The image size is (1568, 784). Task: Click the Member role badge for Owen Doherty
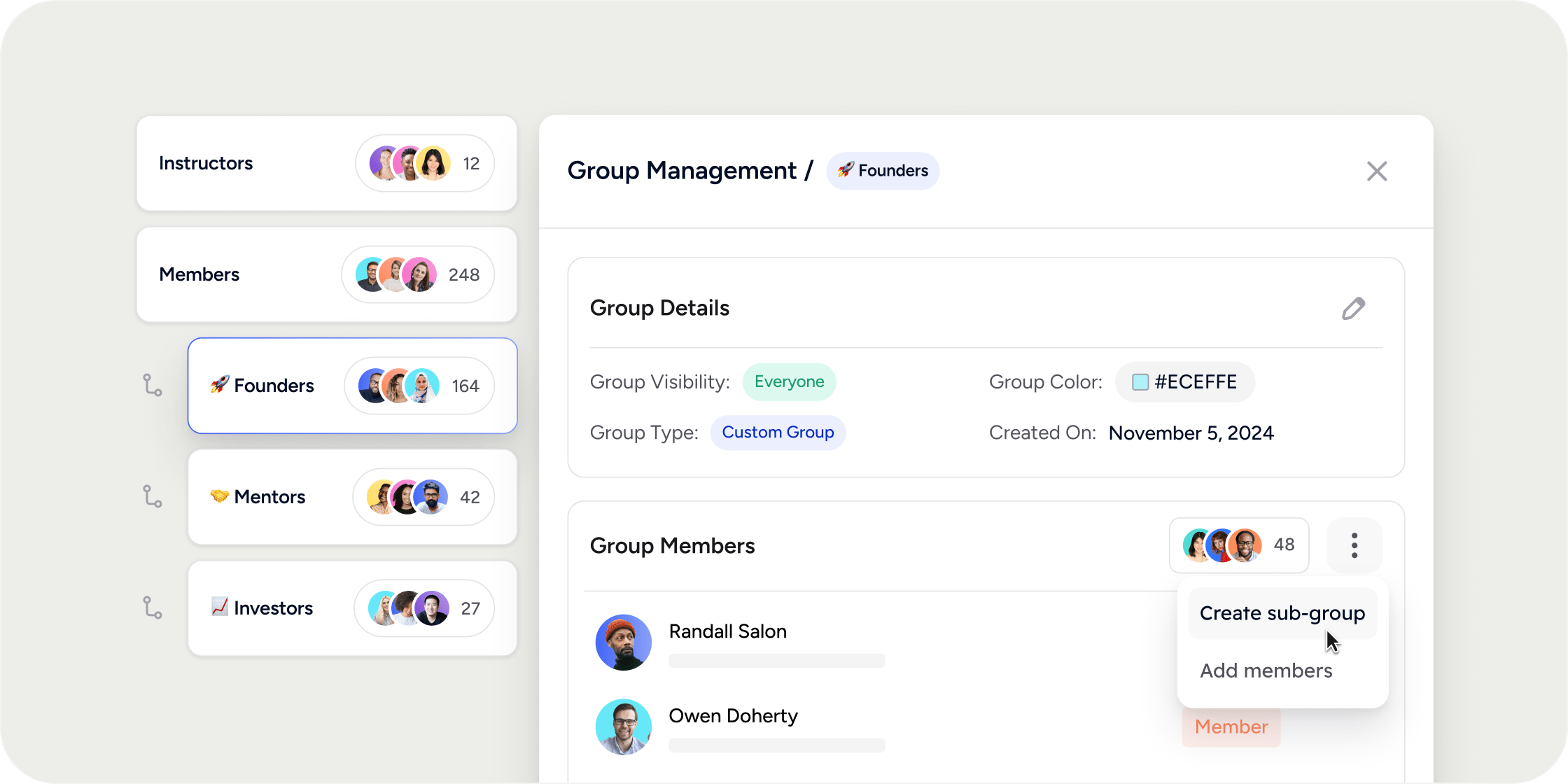[x=1231, y=727]
